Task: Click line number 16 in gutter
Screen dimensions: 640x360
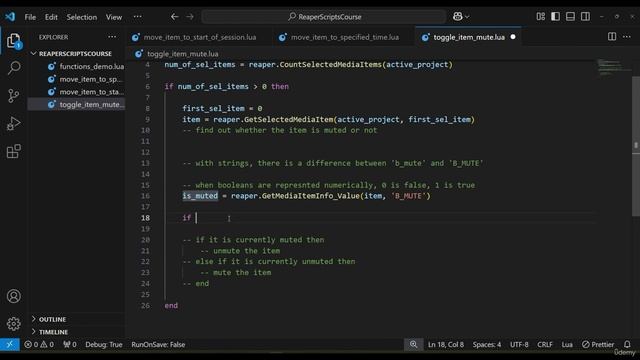Action: tap(145, 196)
